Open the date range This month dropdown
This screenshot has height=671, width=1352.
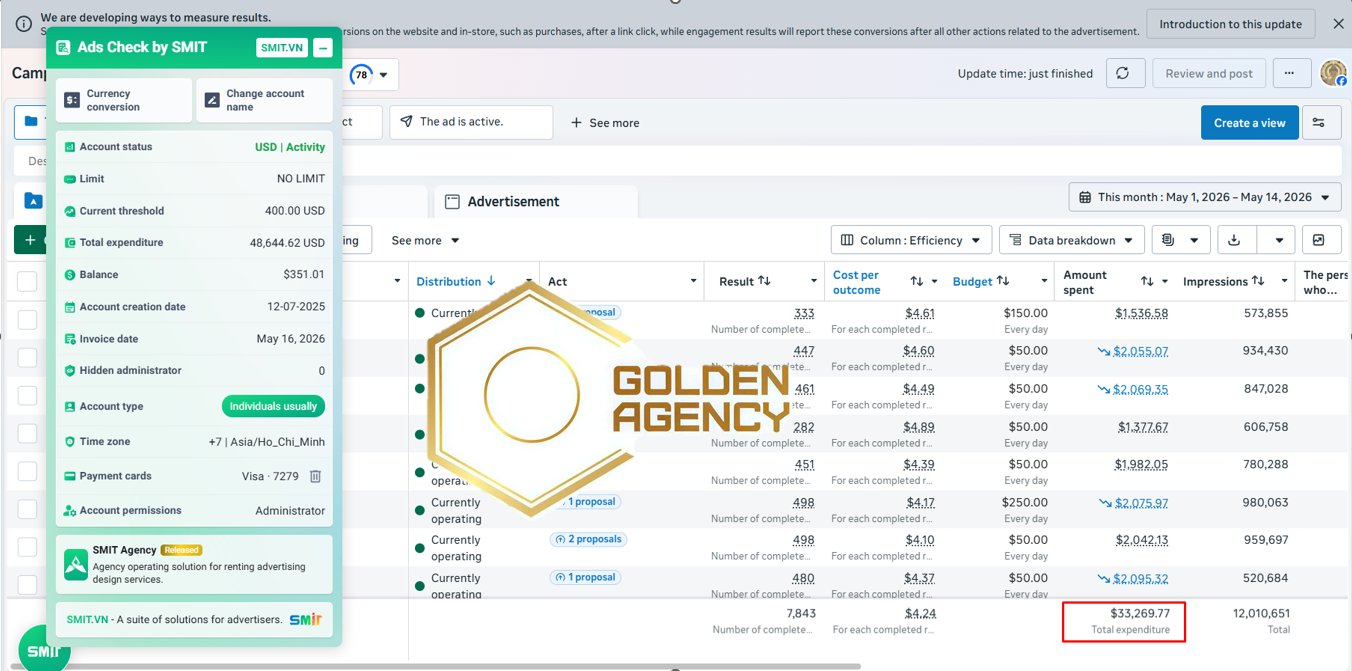pyautogui.click(x=1205, y=198)
